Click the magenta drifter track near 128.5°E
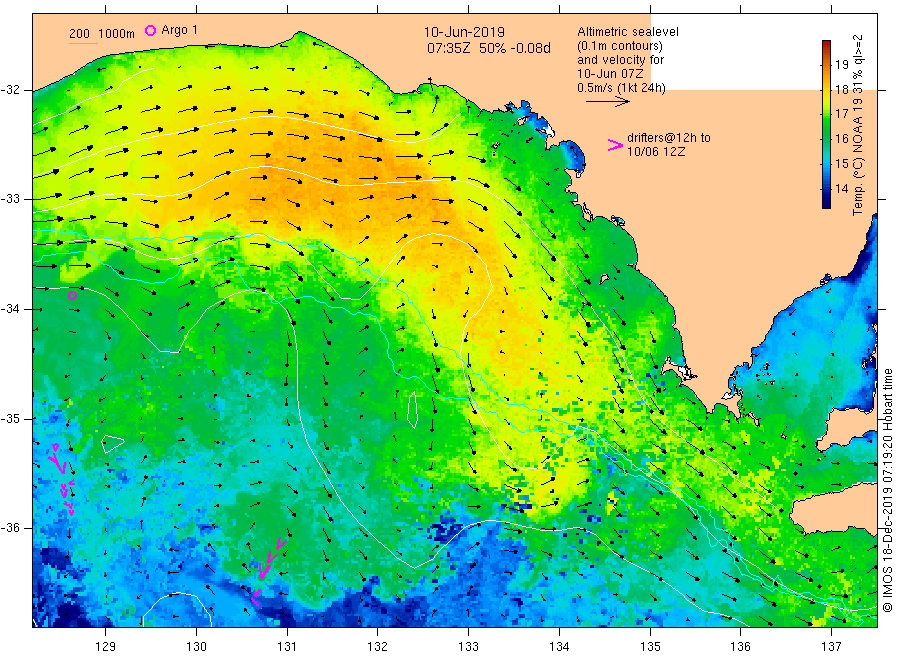The width and height of the screenshot is (900, 660). tap(62, 479)
